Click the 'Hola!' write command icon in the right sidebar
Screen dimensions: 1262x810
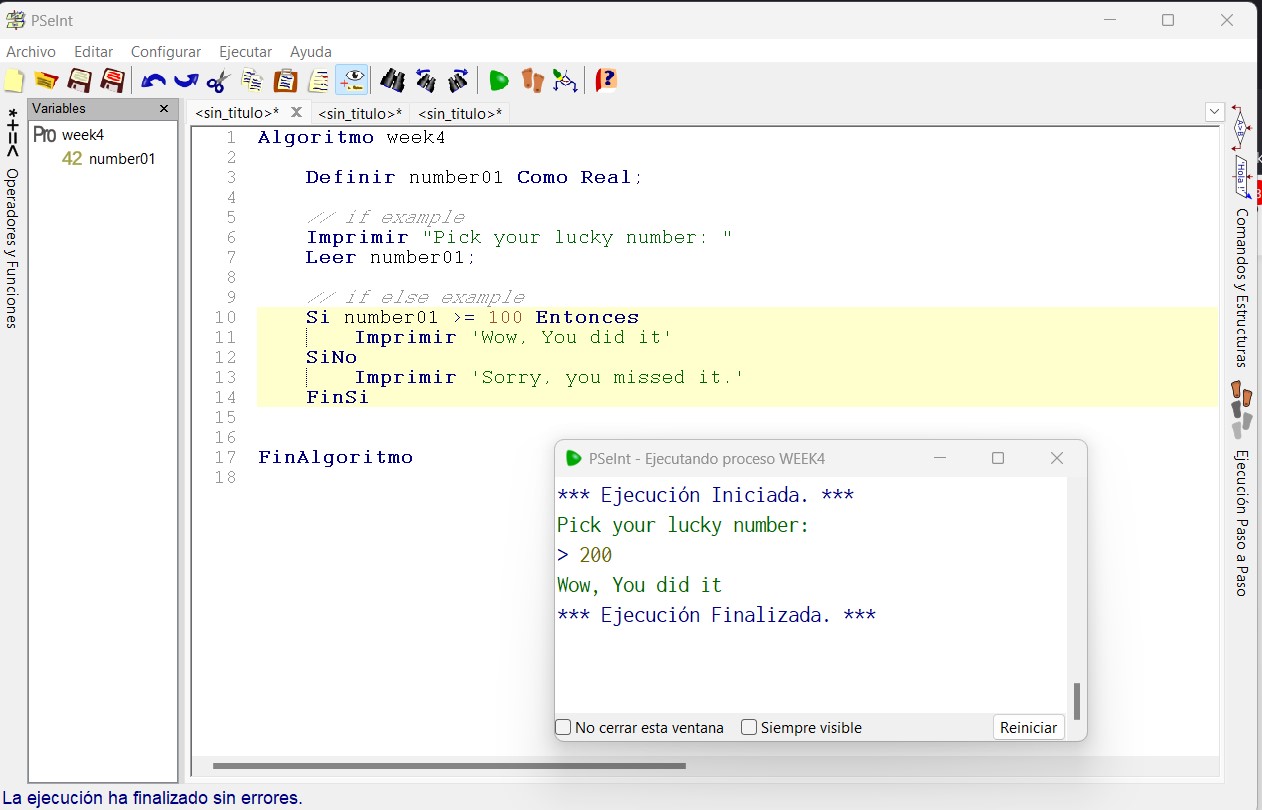pyautogui.click(x=1240, y=176)
